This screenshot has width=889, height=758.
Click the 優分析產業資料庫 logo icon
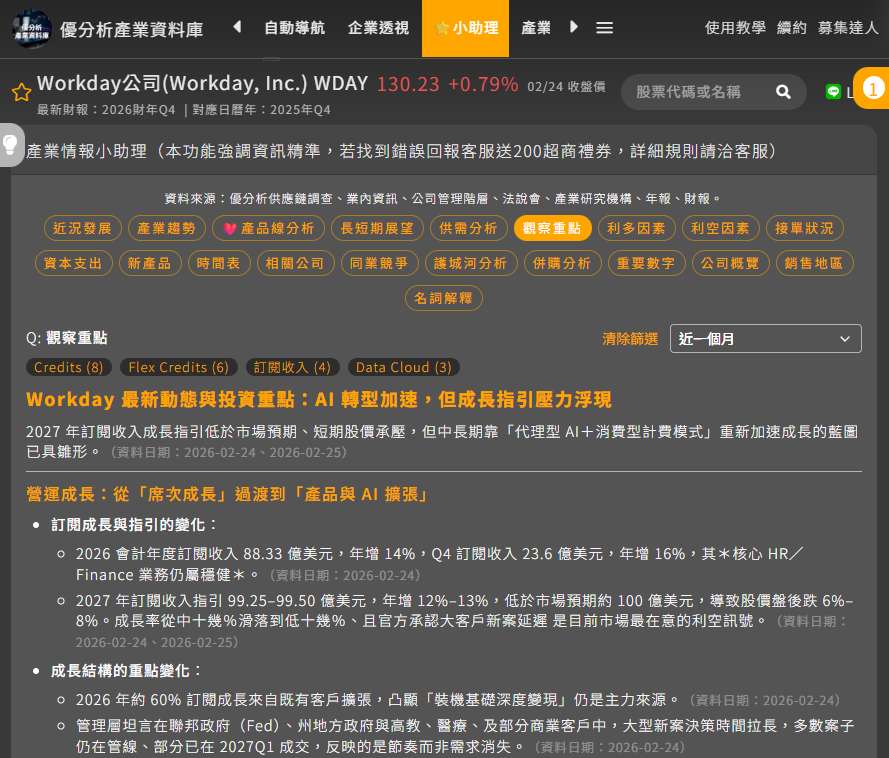[x=32, y=28]
